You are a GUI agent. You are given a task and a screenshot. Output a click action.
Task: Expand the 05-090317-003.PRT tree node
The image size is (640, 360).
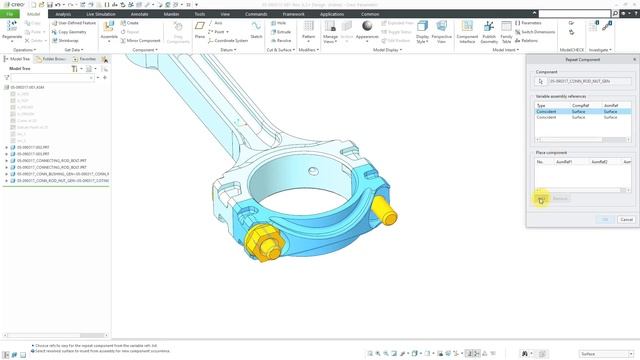click(x=7, y=154)
